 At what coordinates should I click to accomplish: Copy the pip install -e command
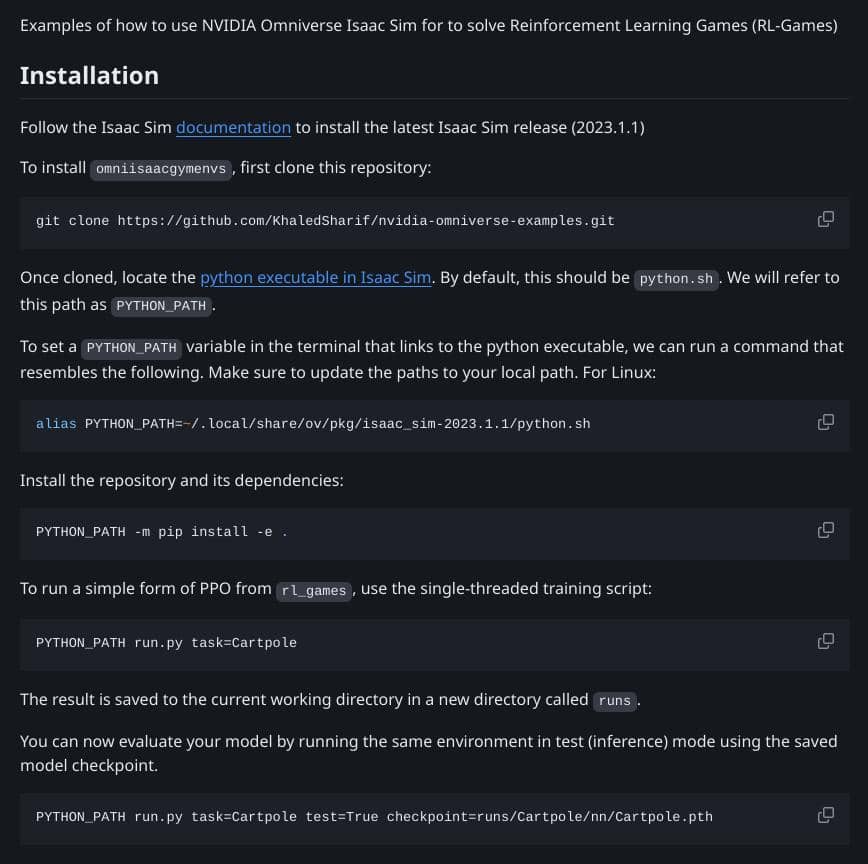[826, 530]
